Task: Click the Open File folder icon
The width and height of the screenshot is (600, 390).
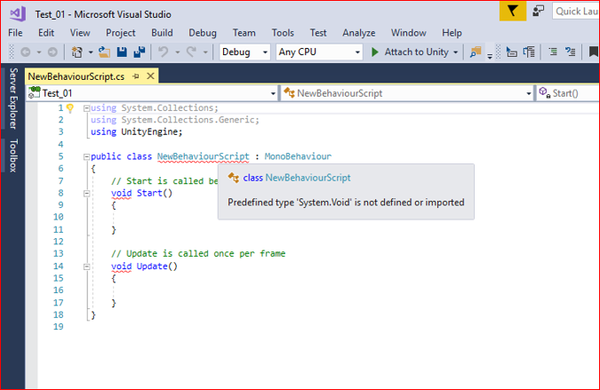Action: [x=104, y=52]
